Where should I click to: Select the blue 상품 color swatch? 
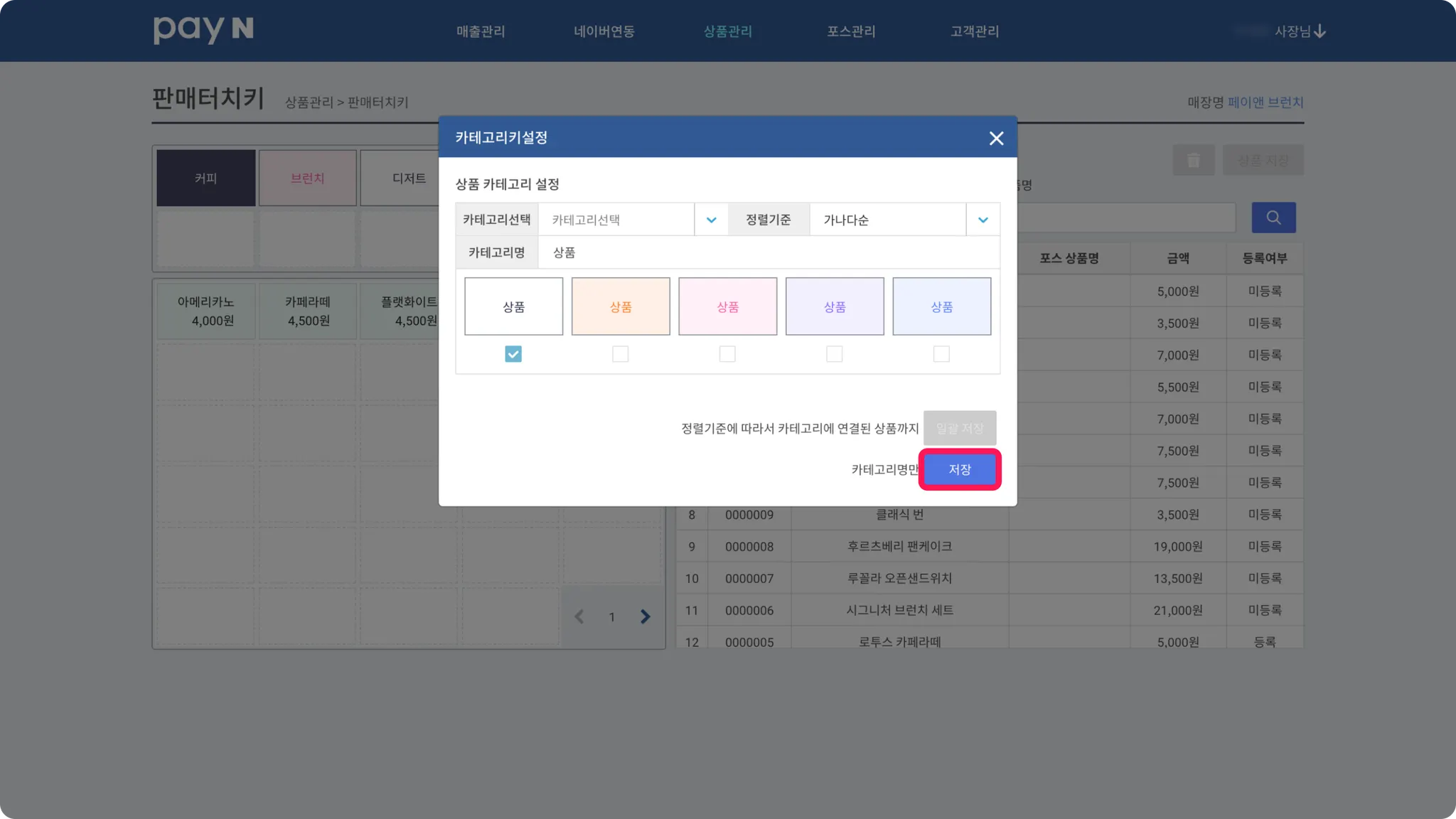coord(941,306)
